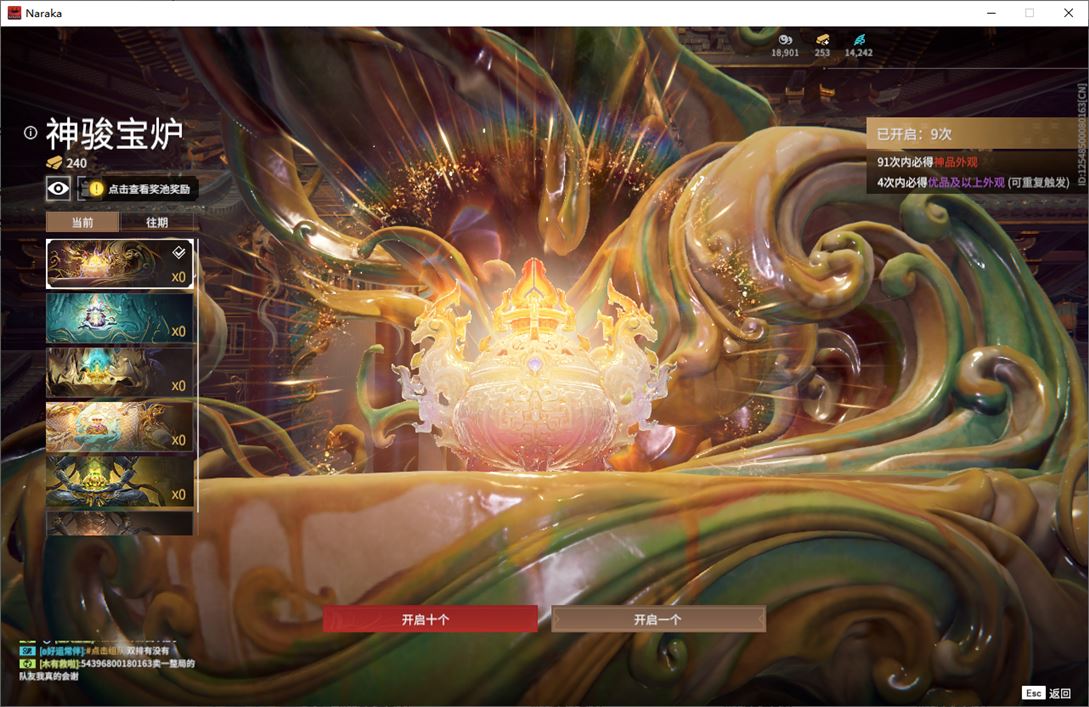The image size is (1089, 707).
Task: Click the chat message from 好运常伴
Action: pos(94,651)
